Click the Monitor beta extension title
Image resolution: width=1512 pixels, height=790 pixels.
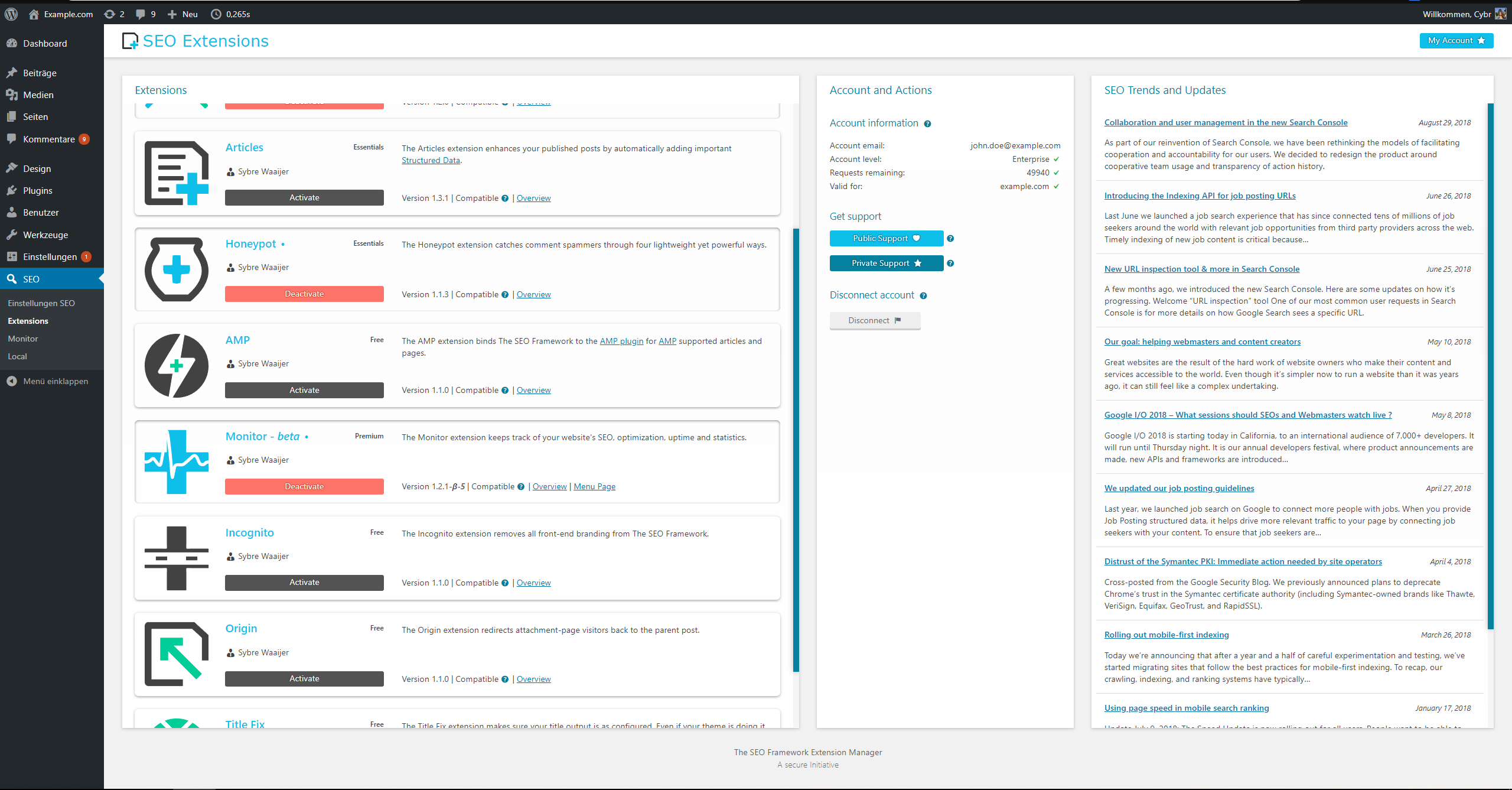[x=262, y=436]
